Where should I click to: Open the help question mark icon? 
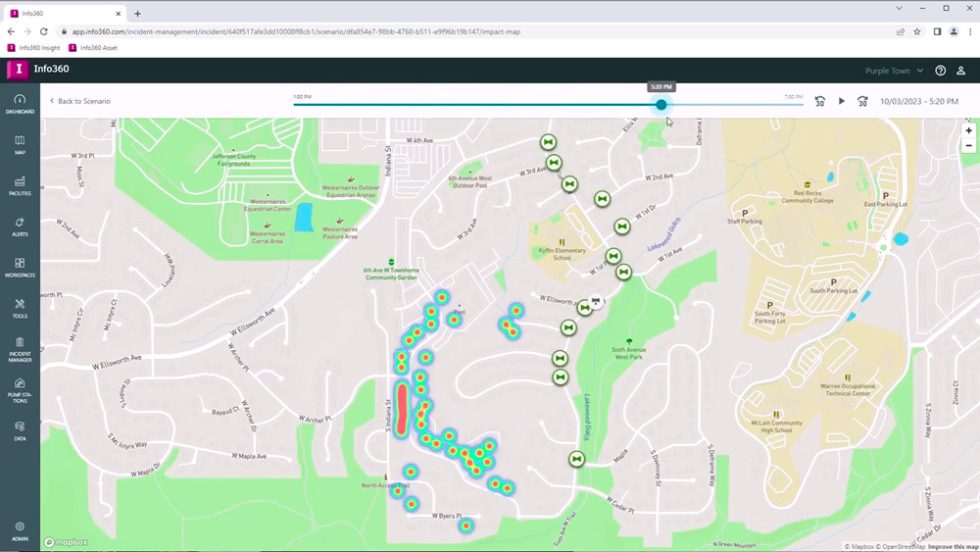coord(940,71)
